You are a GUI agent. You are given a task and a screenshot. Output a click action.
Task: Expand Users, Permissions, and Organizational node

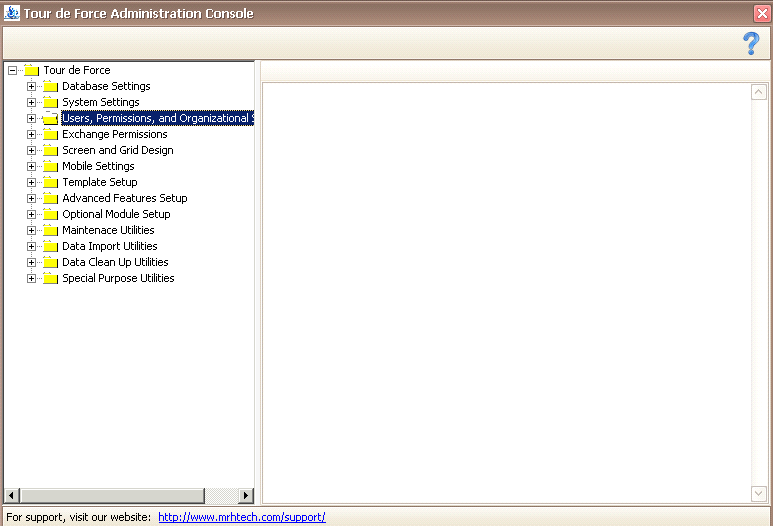pos(31,118)
